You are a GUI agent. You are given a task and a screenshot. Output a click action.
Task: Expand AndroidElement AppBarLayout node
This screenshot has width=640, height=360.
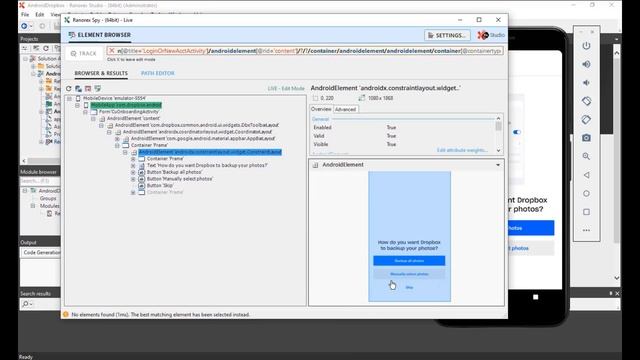click(117, 139)
